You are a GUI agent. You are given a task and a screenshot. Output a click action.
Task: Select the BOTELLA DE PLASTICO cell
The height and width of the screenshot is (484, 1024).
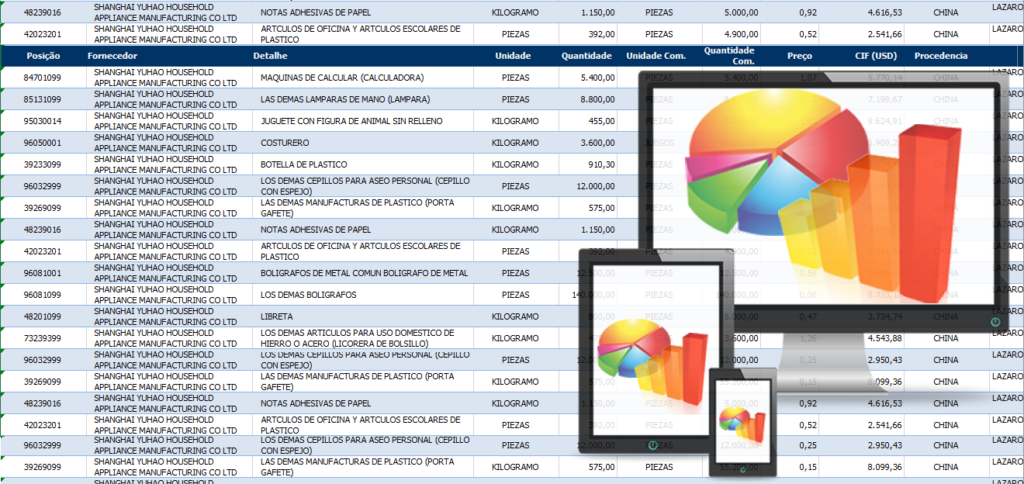[303, 165]
